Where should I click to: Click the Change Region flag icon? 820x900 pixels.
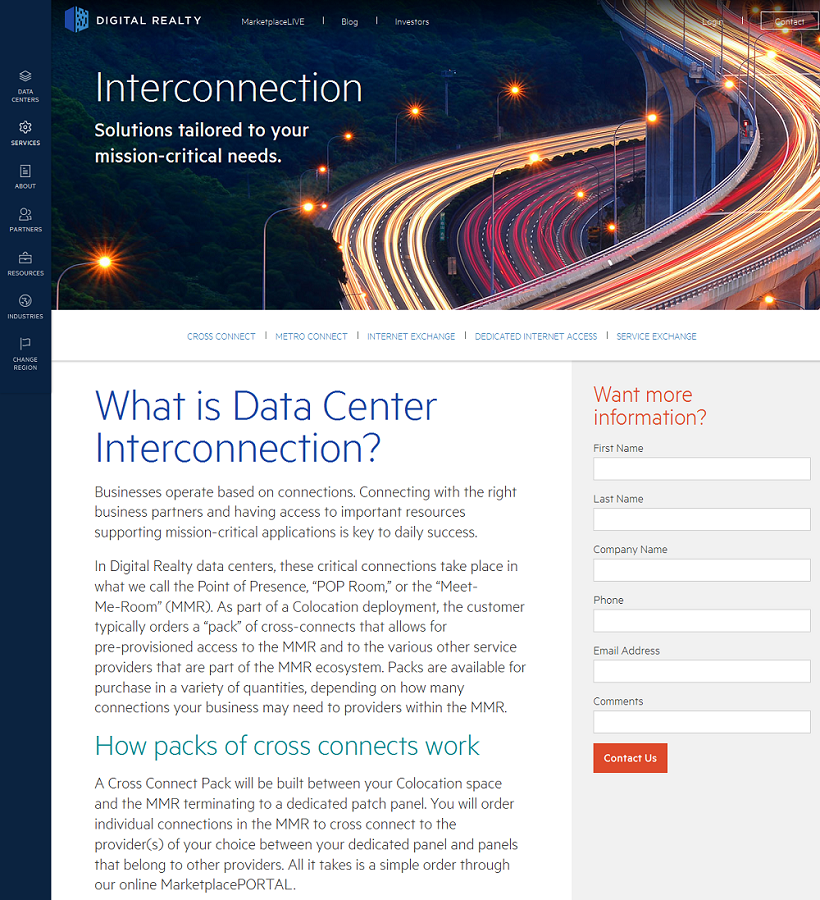point(25,345)
